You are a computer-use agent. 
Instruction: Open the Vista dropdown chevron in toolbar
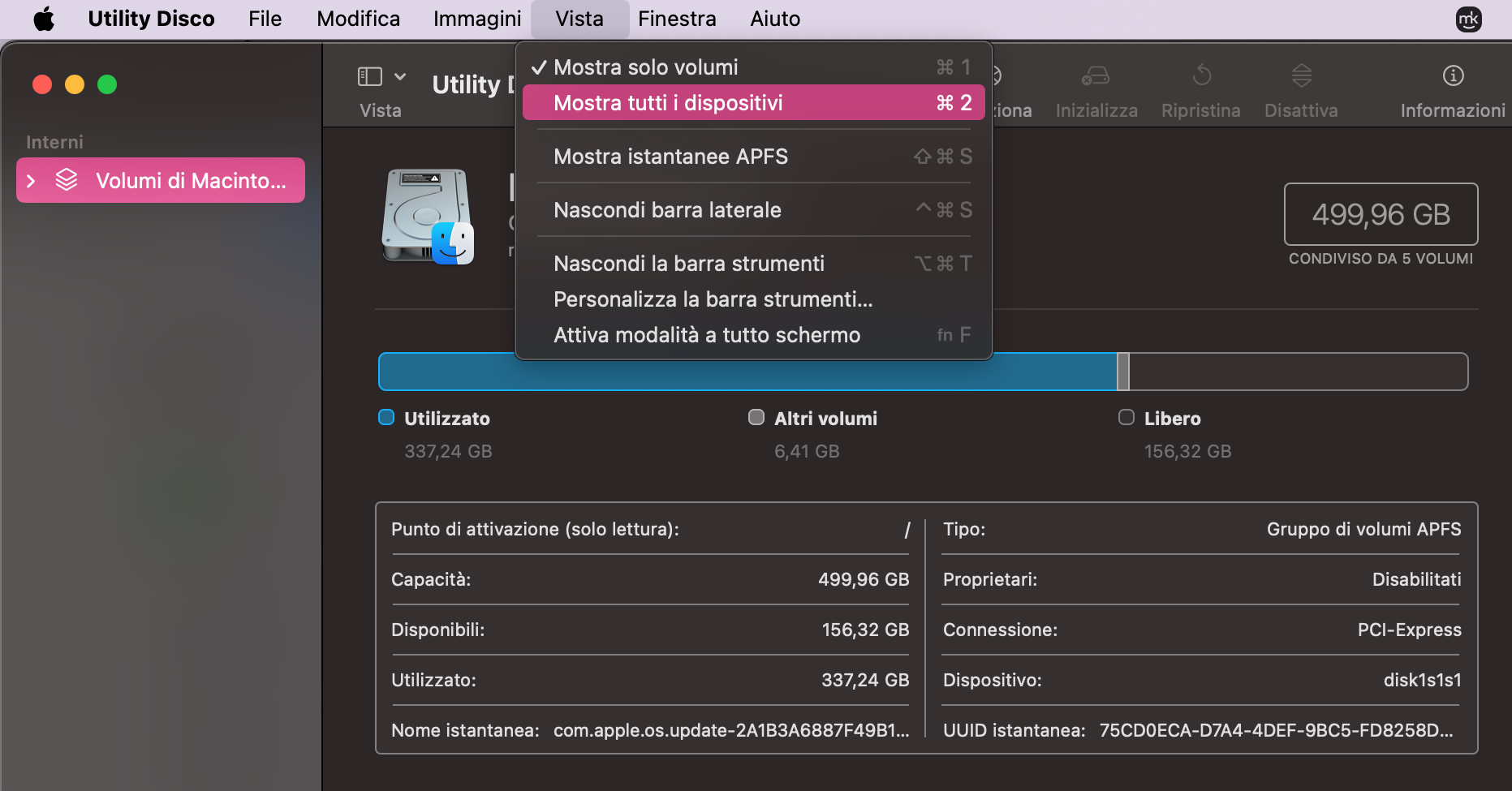coord(400,76)
